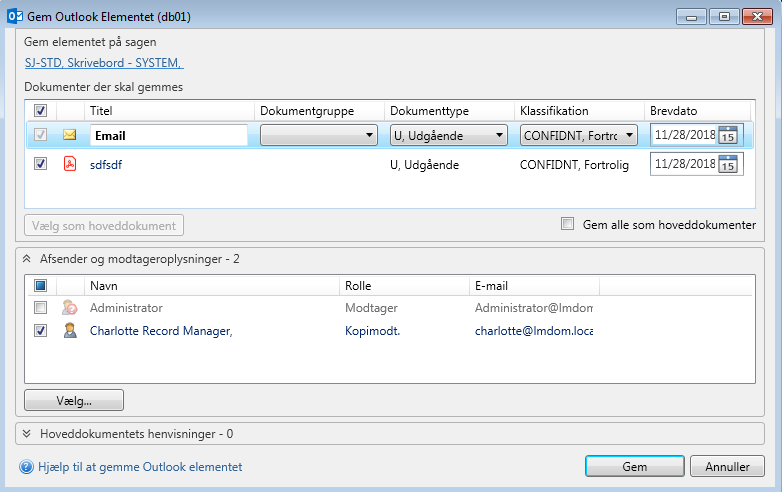Click the Charlotte Record Manager person icon

(70, 330)
